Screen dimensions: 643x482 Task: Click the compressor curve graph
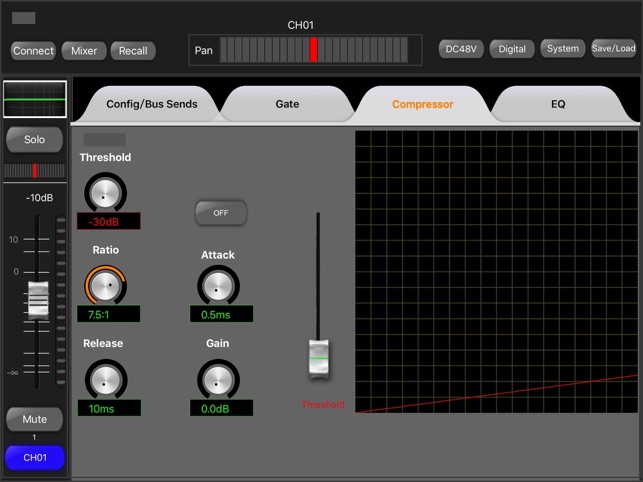(x=497, y=272)
